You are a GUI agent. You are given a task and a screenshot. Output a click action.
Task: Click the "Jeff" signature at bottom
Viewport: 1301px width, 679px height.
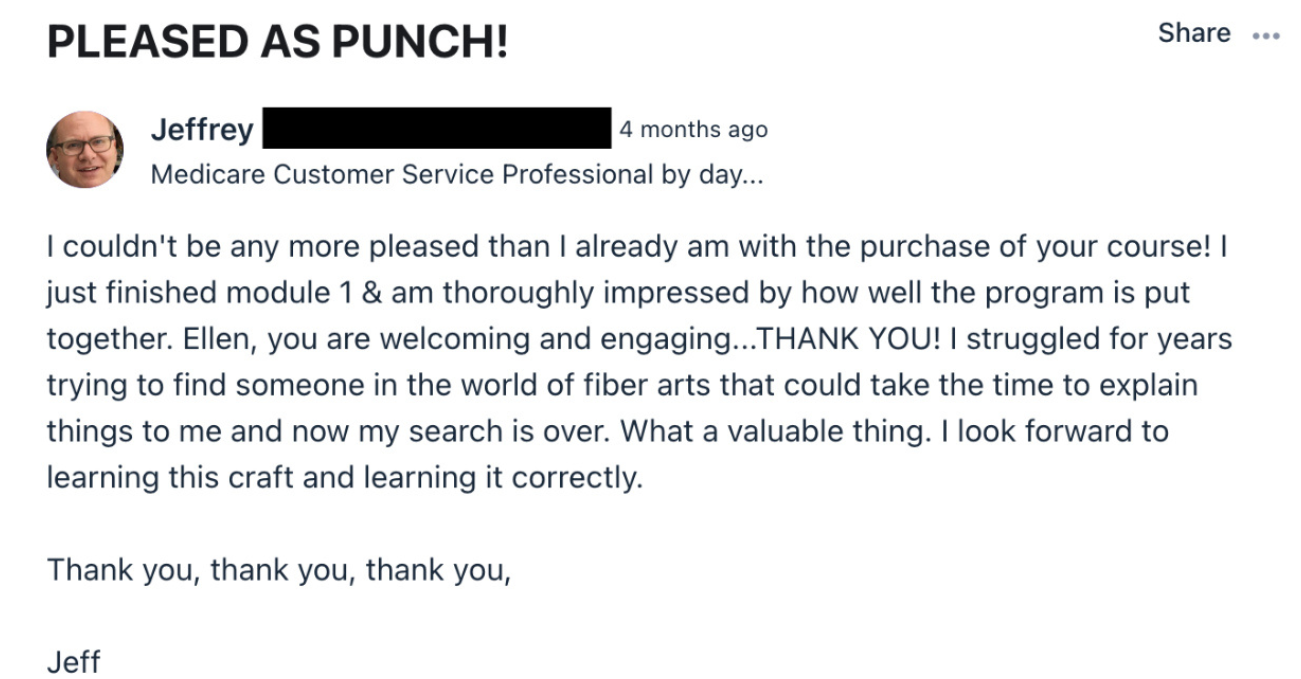click(x=74, y=662)
